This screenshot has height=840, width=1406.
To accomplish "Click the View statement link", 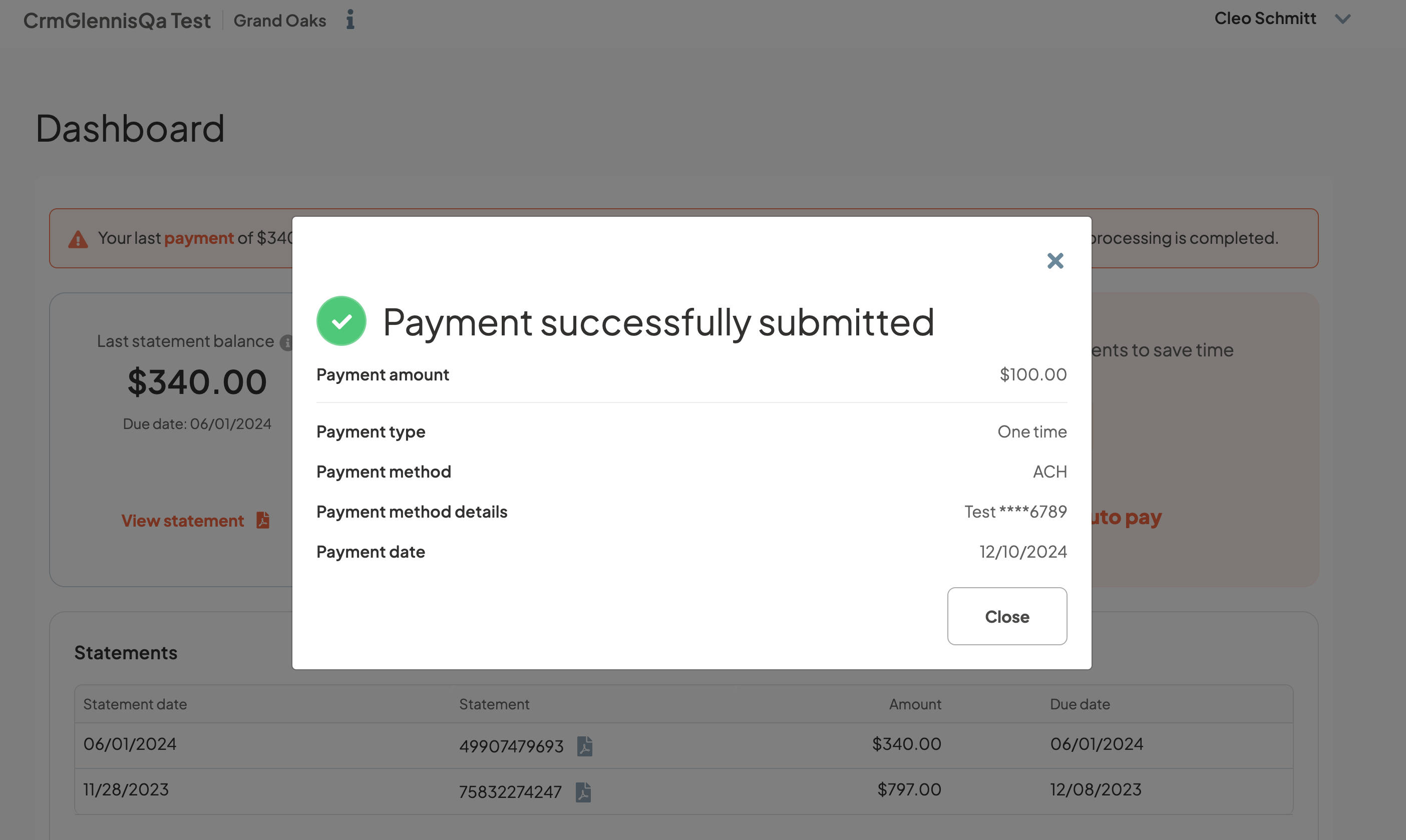I will tap(183, 521).
